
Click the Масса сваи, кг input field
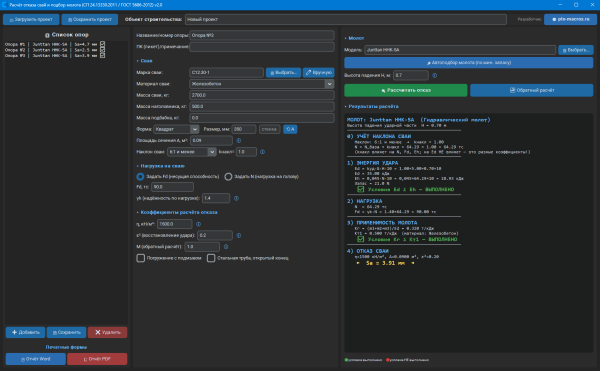(x=262, y=95)
